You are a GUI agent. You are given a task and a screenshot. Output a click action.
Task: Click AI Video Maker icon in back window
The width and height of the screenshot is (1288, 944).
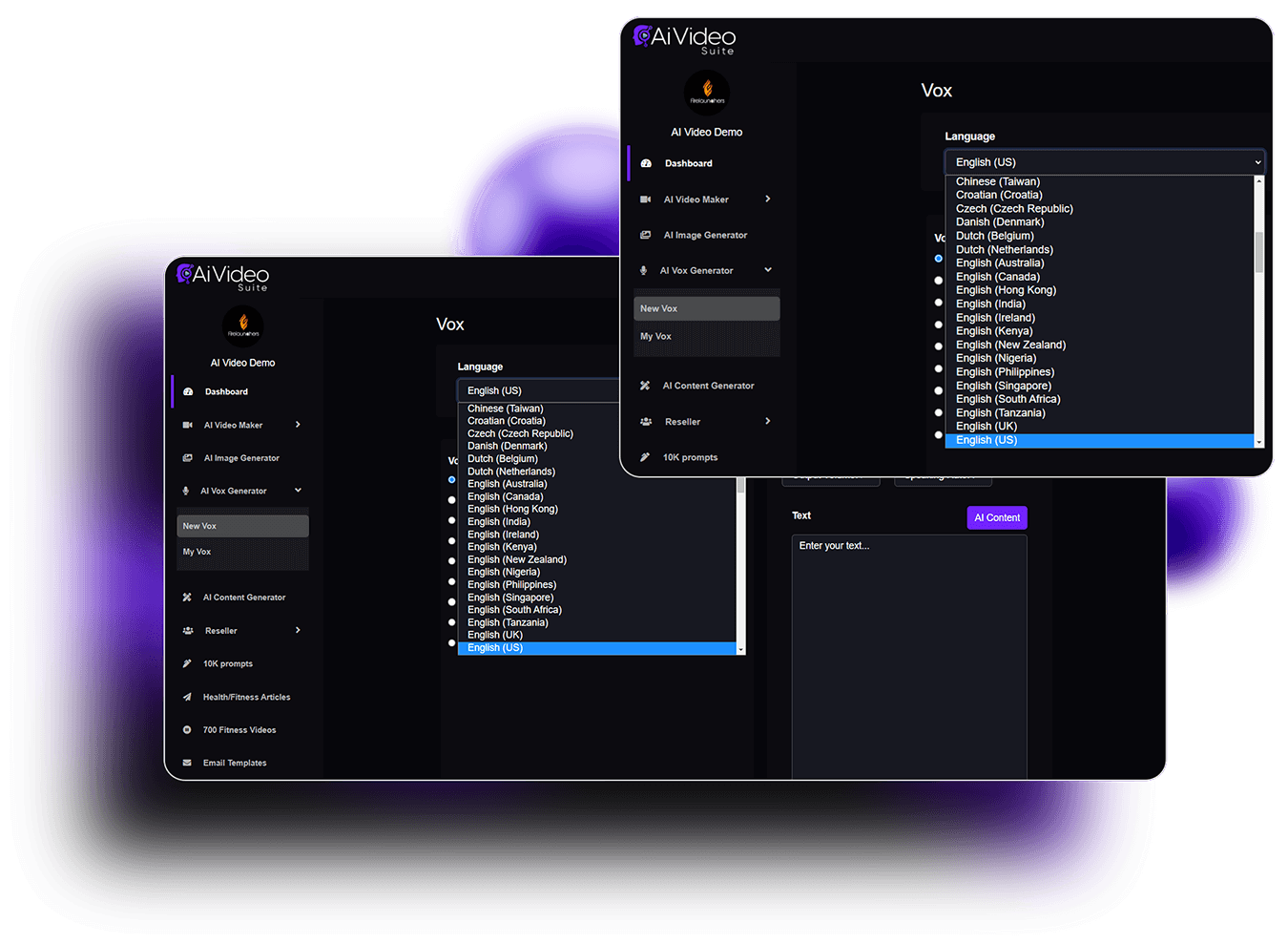point(188,425)
